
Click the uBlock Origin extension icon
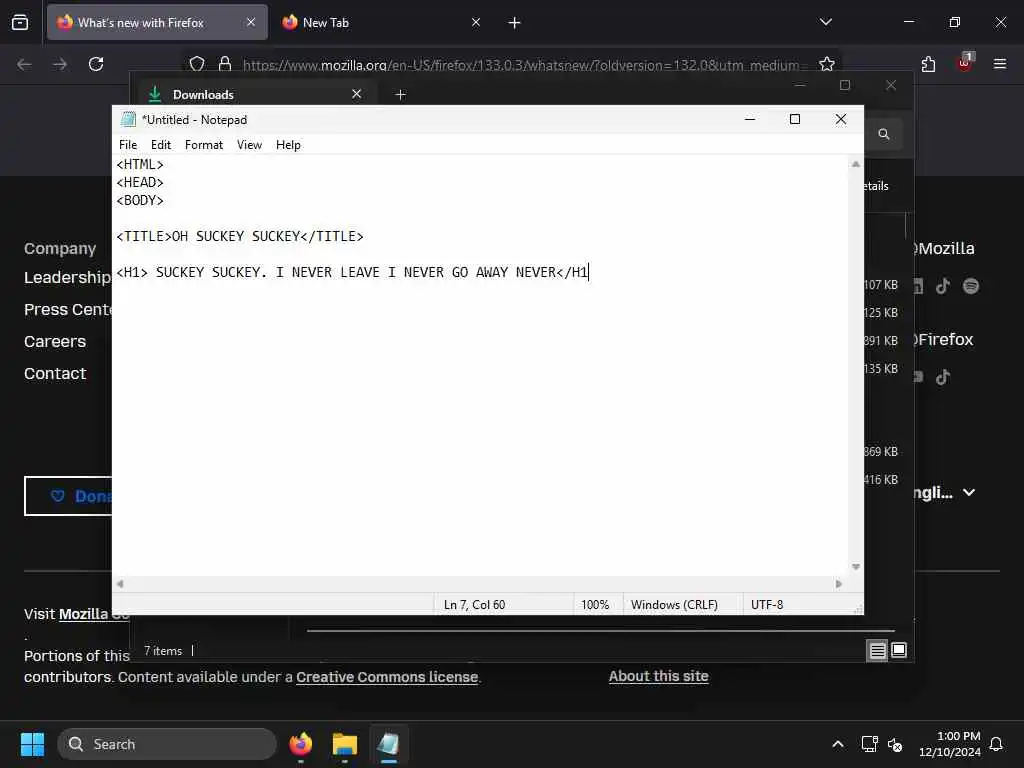[965, 63]
